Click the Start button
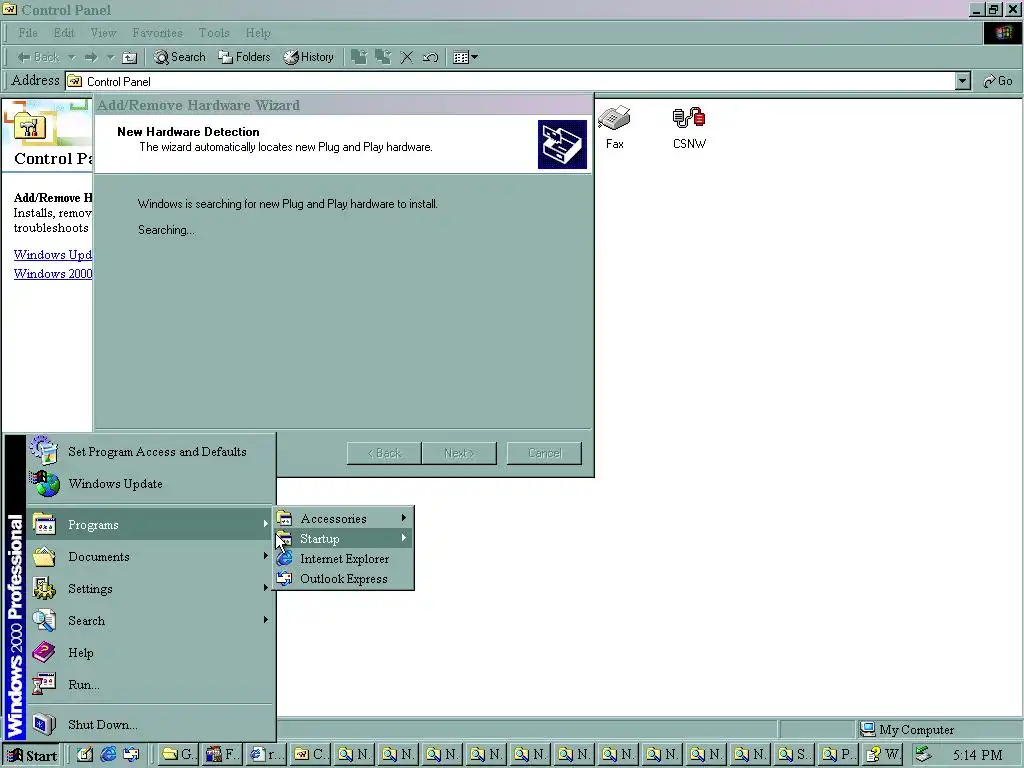 coord(31,756)
